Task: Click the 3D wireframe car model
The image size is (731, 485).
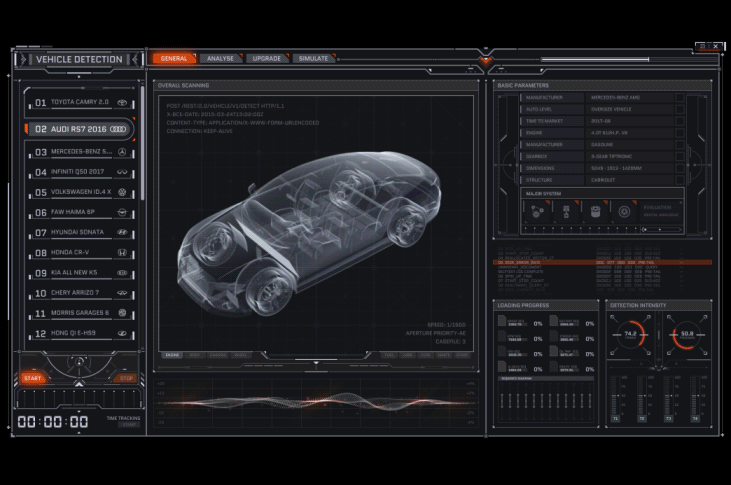Action: (x=309, y=232)
